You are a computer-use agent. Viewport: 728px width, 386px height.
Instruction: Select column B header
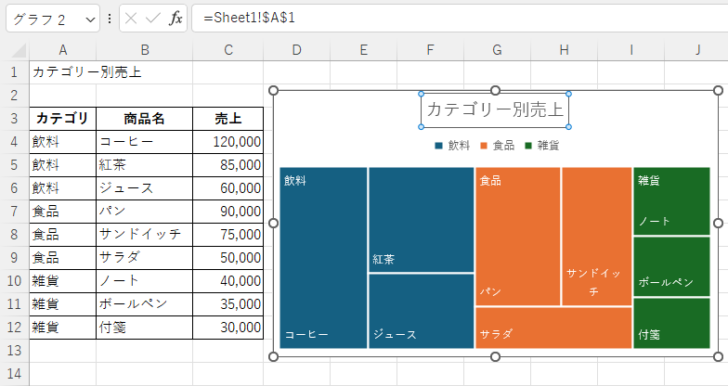[x=144, y=50]
